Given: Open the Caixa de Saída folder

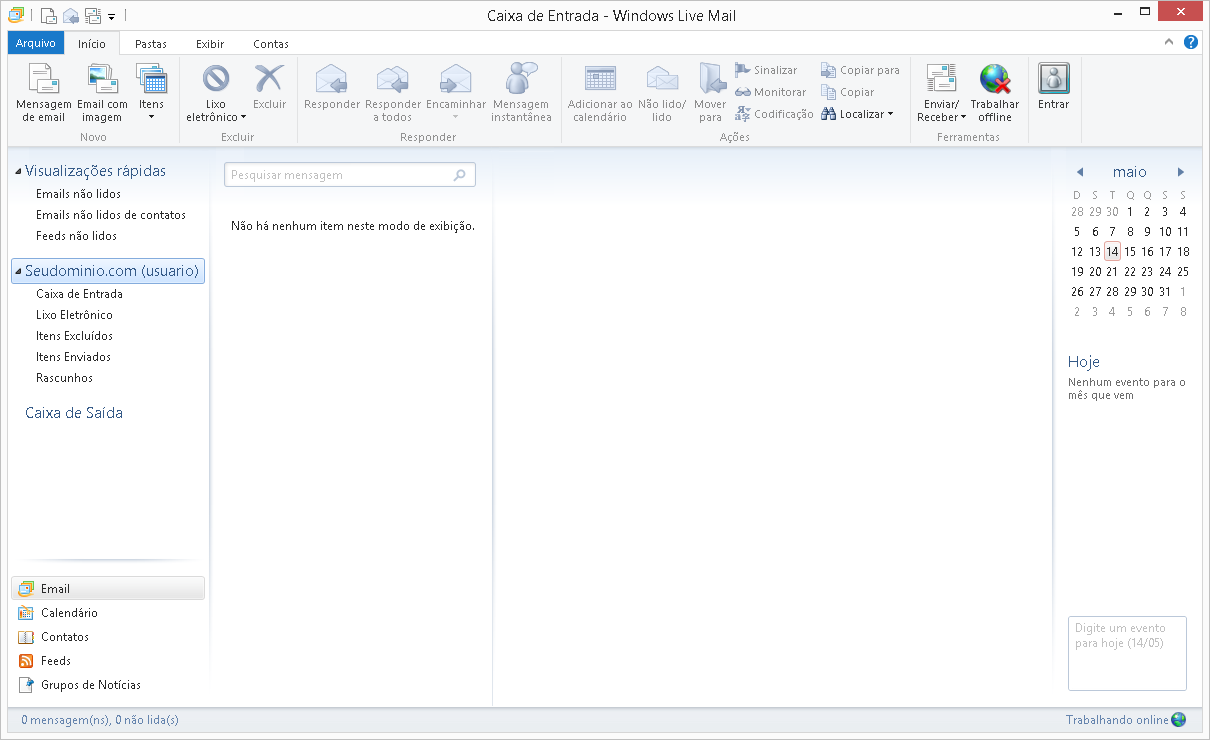Looking at the screenshot, I should coord(74,413).
